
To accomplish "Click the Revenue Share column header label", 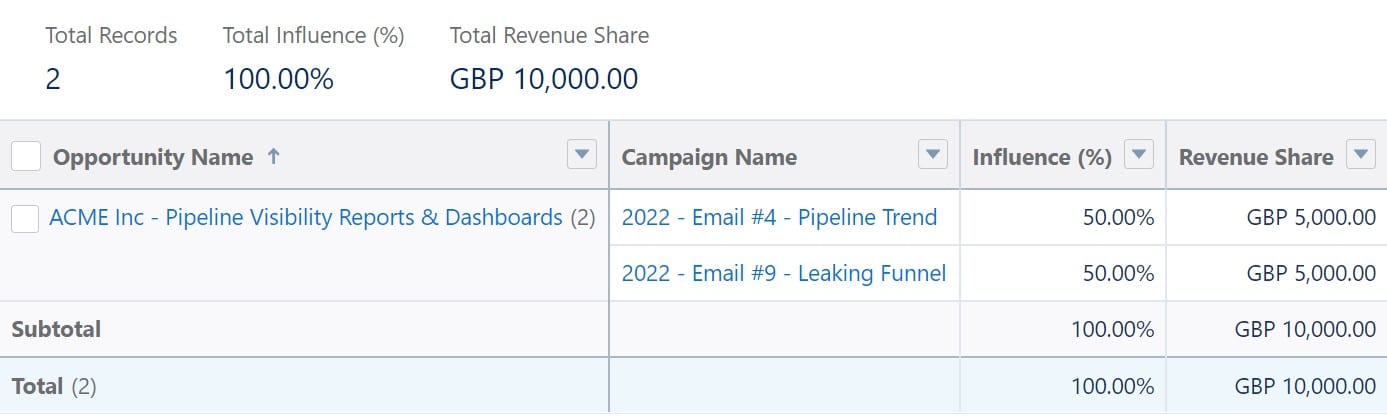I will point(1256,157).
